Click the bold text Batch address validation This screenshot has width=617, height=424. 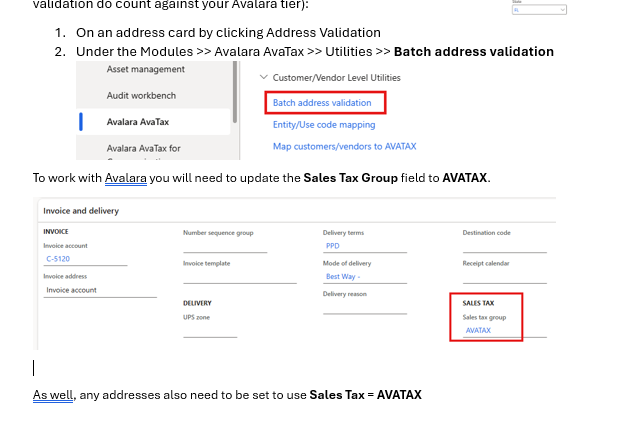point(474,52)
